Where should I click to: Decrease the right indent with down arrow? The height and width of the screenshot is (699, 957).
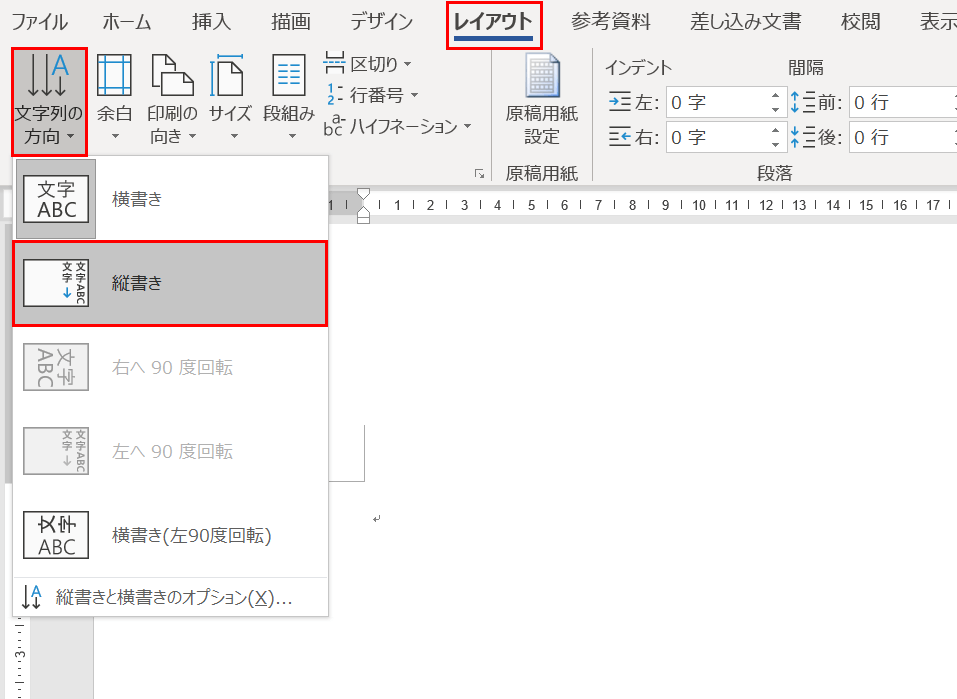775,145
